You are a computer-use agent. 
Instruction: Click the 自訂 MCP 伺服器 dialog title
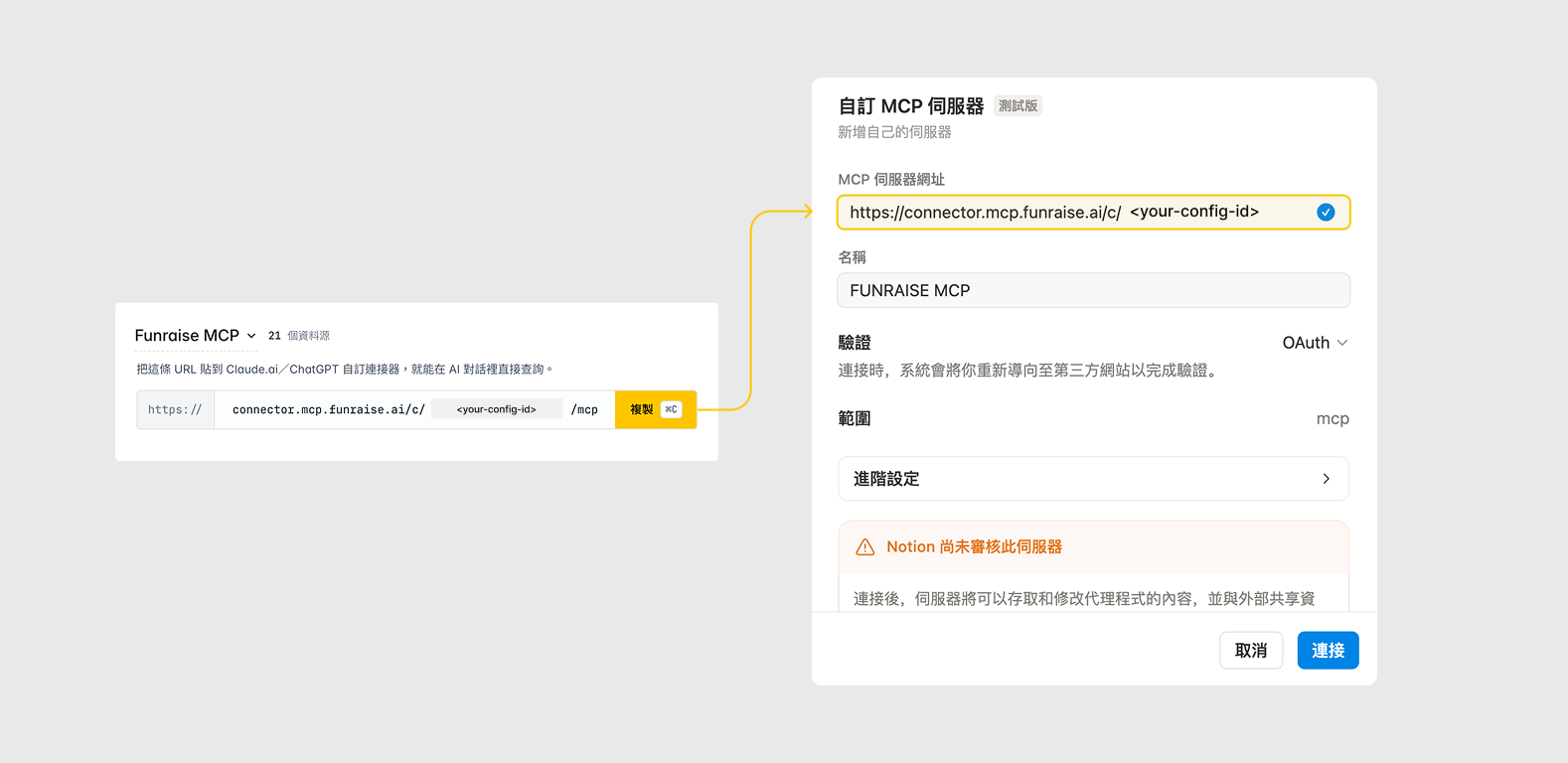(911, 106)
